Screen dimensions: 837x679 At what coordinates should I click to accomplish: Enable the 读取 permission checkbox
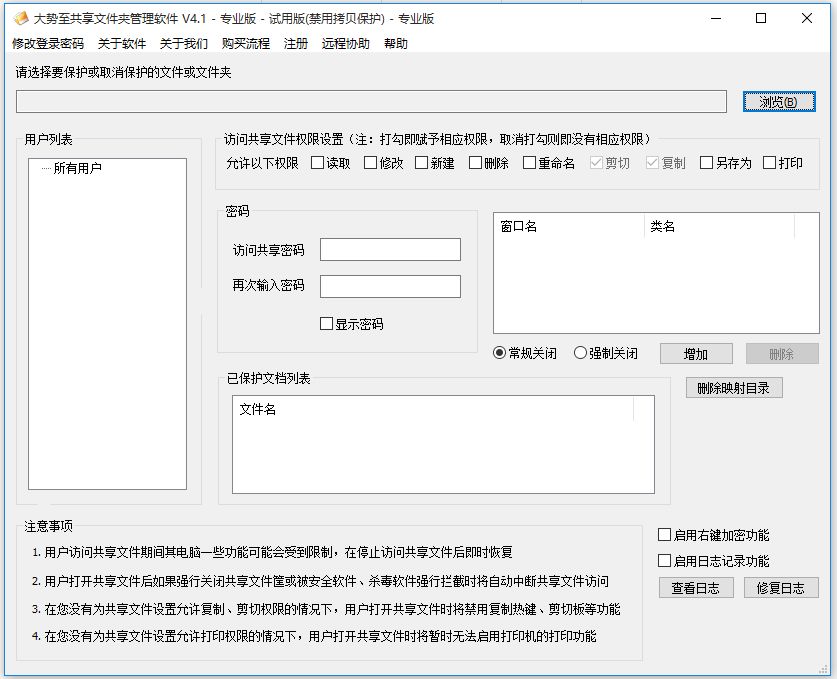pyautogui.click(x=318, y=163)
